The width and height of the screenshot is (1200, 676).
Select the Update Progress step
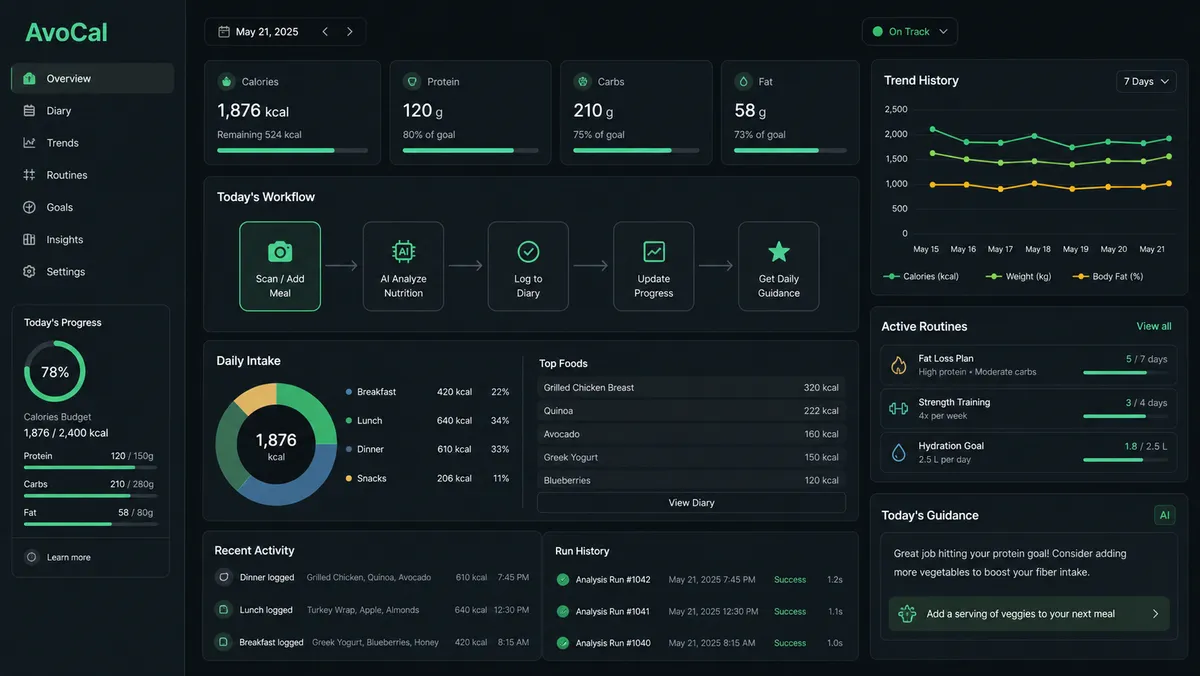[653, 266]
